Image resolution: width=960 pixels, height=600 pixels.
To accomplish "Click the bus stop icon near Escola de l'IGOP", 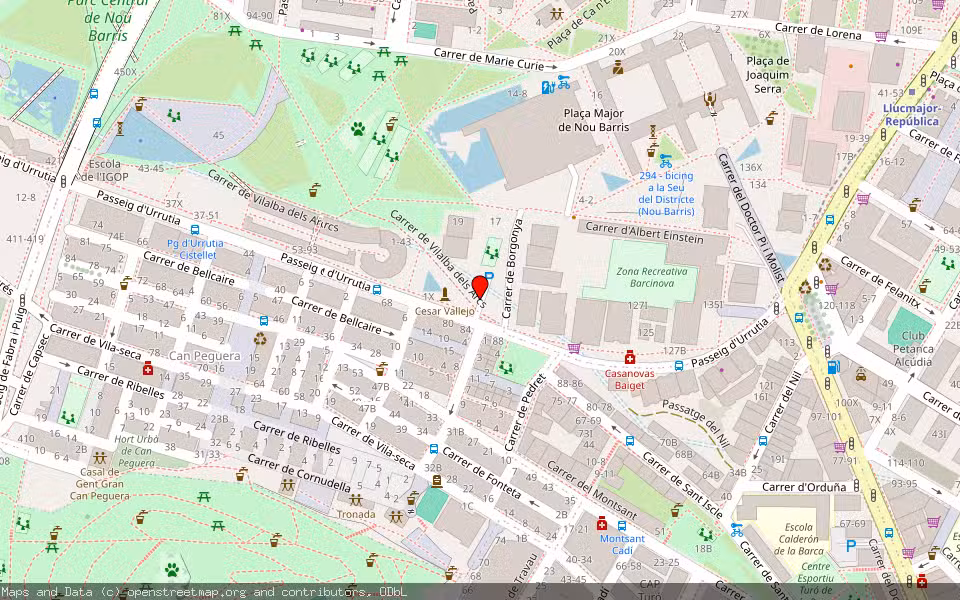I will click(x=97, y=122).
